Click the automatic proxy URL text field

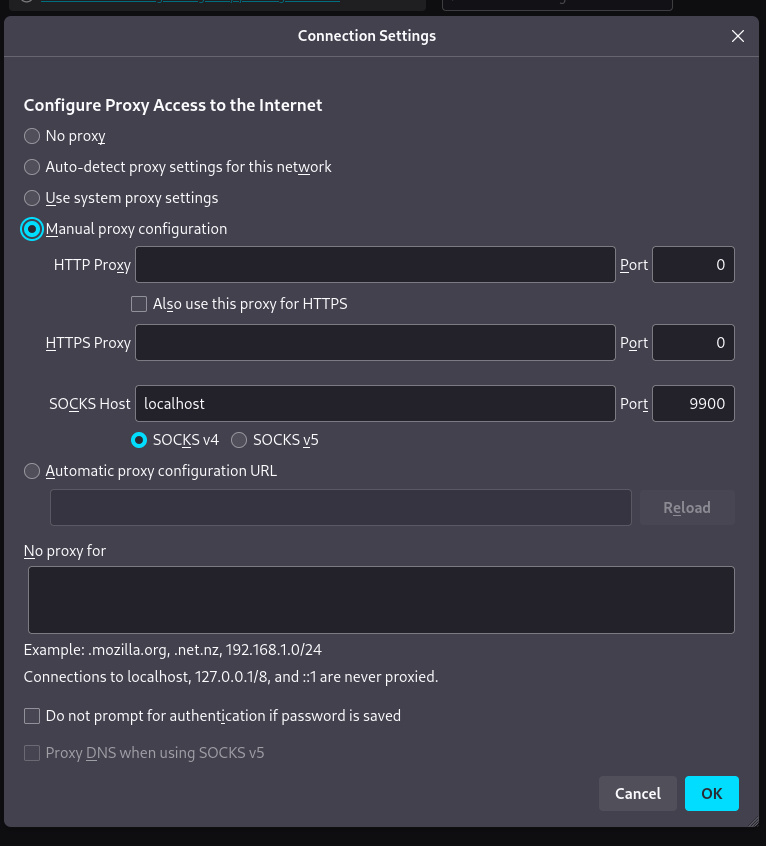coord(340,507)
